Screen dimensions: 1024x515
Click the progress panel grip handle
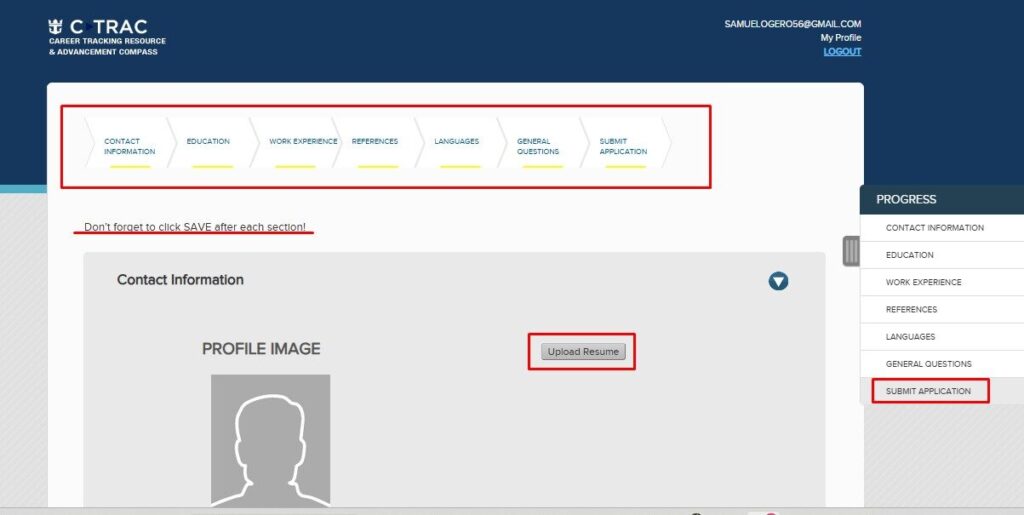(x=851, y=251)
